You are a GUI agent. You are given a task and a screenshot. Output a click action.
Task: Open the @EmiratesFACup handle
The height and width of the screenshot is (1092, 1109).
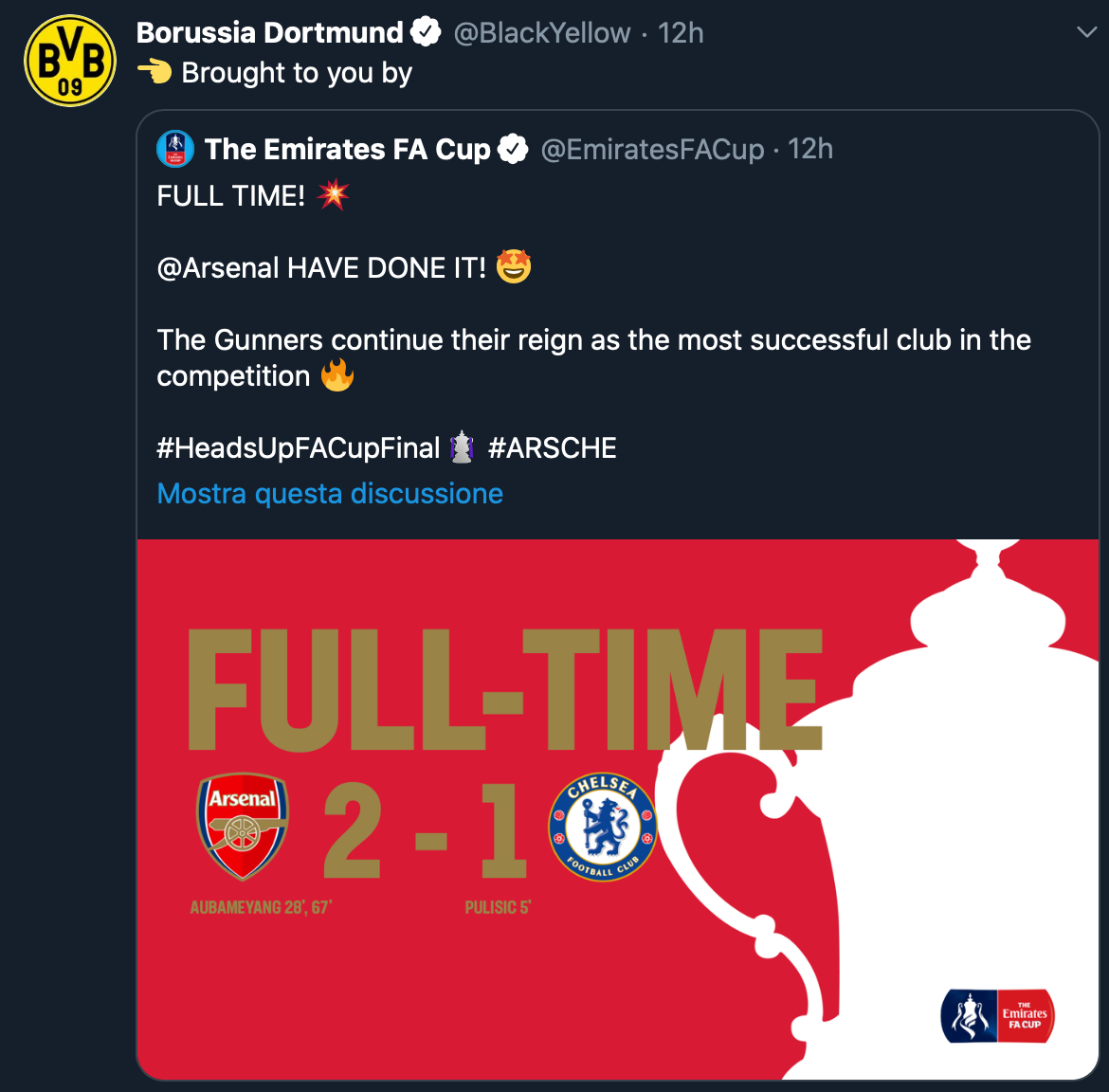point(652,149)
